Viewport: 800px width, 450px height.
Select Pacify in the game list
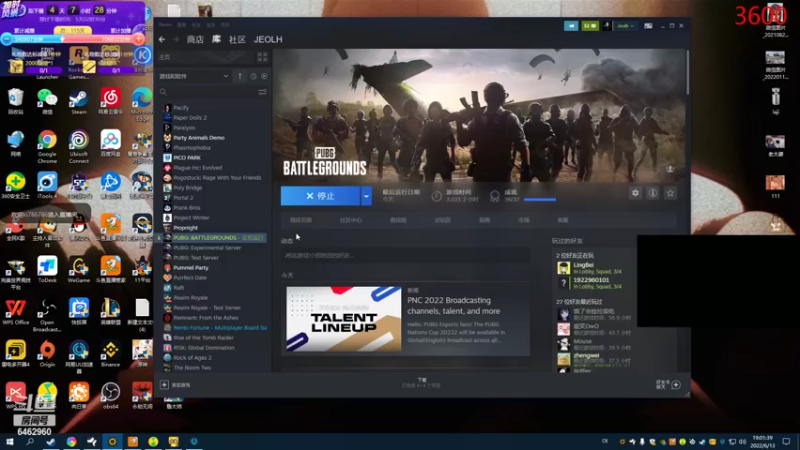[181, 108]
